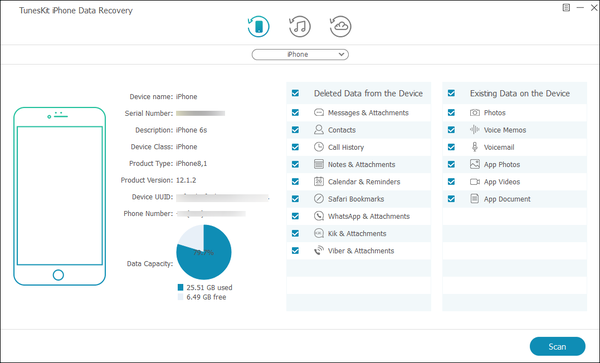Screen dimensions: 600x363
Task: Open the menu icon near window controls
Action: pos(566,7)
